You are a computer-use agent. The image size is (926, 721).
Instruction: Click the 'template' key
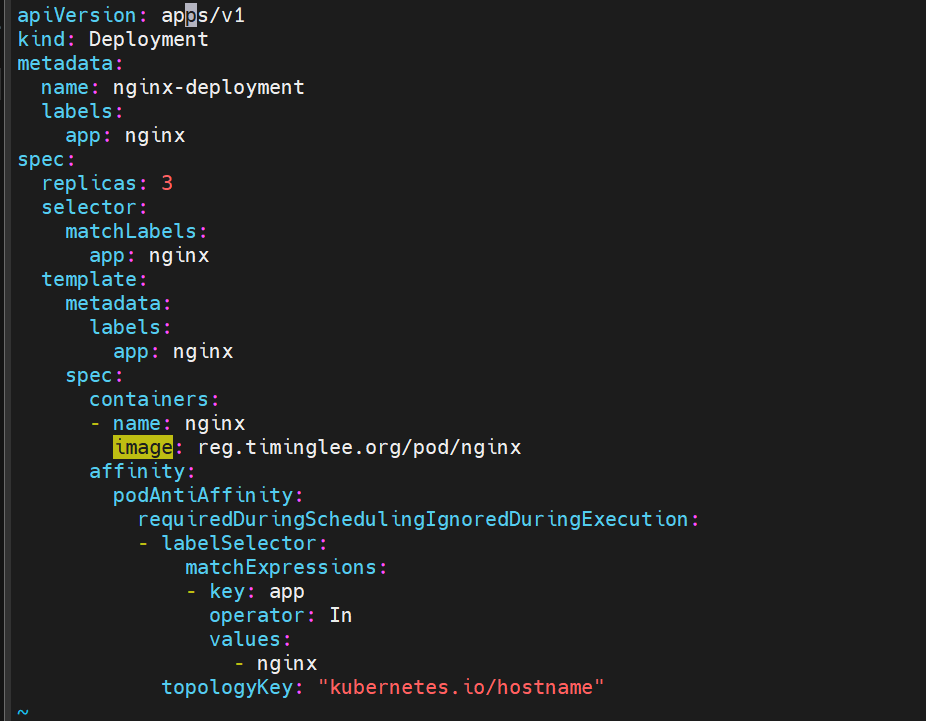[89, 279]
